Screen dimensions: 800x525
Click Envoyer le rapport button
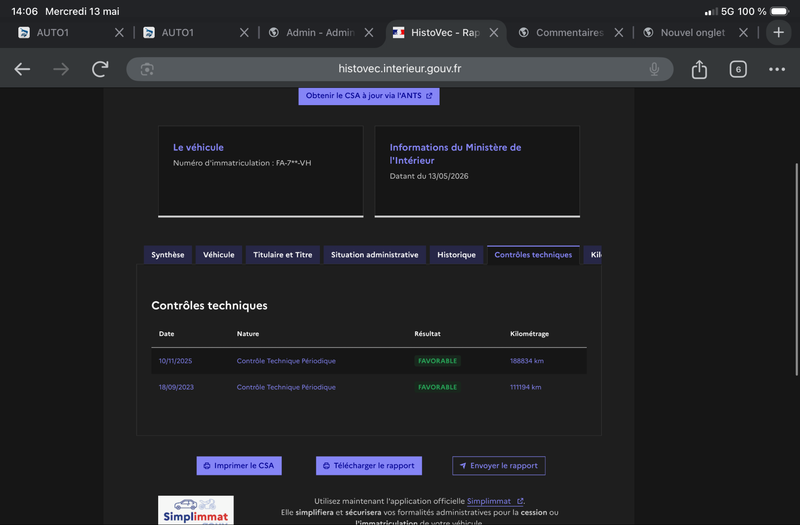pos(498,465)
